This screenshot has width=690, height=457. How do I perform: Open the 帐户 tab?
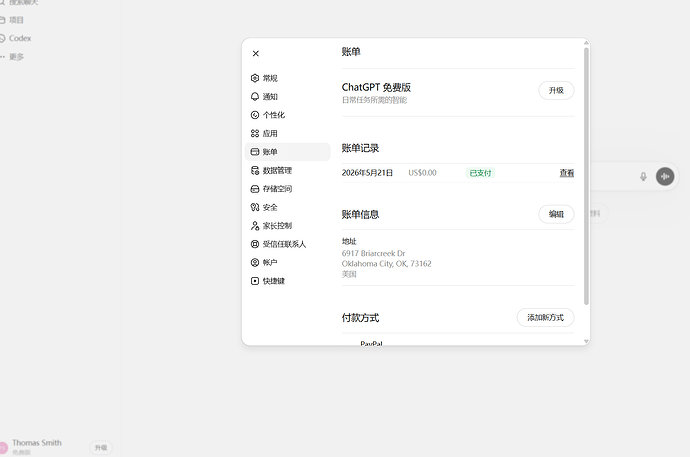point(287,263)
